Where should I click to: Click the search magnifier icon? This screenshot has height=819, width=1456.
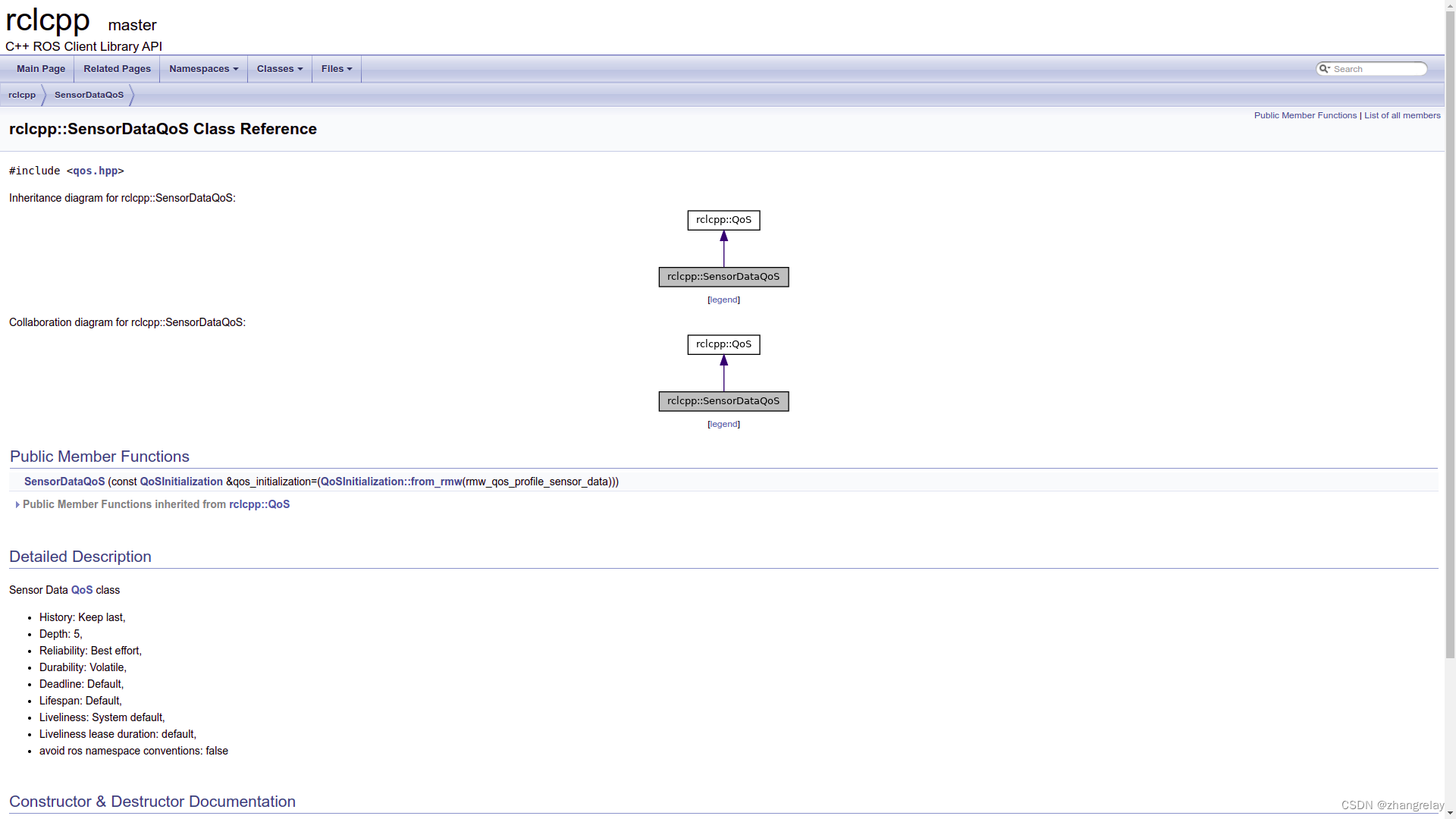click(x=1324, y=68)
